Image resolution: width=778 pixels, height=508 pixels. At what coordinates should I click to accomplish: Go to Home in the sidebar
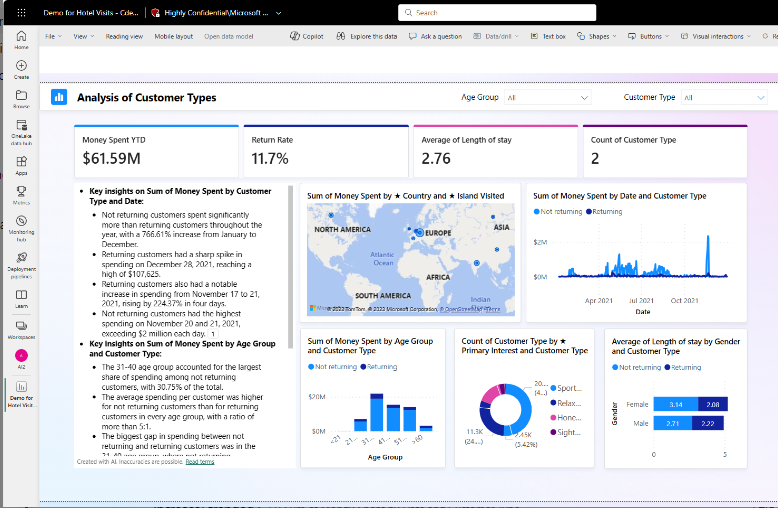[21, 39]
